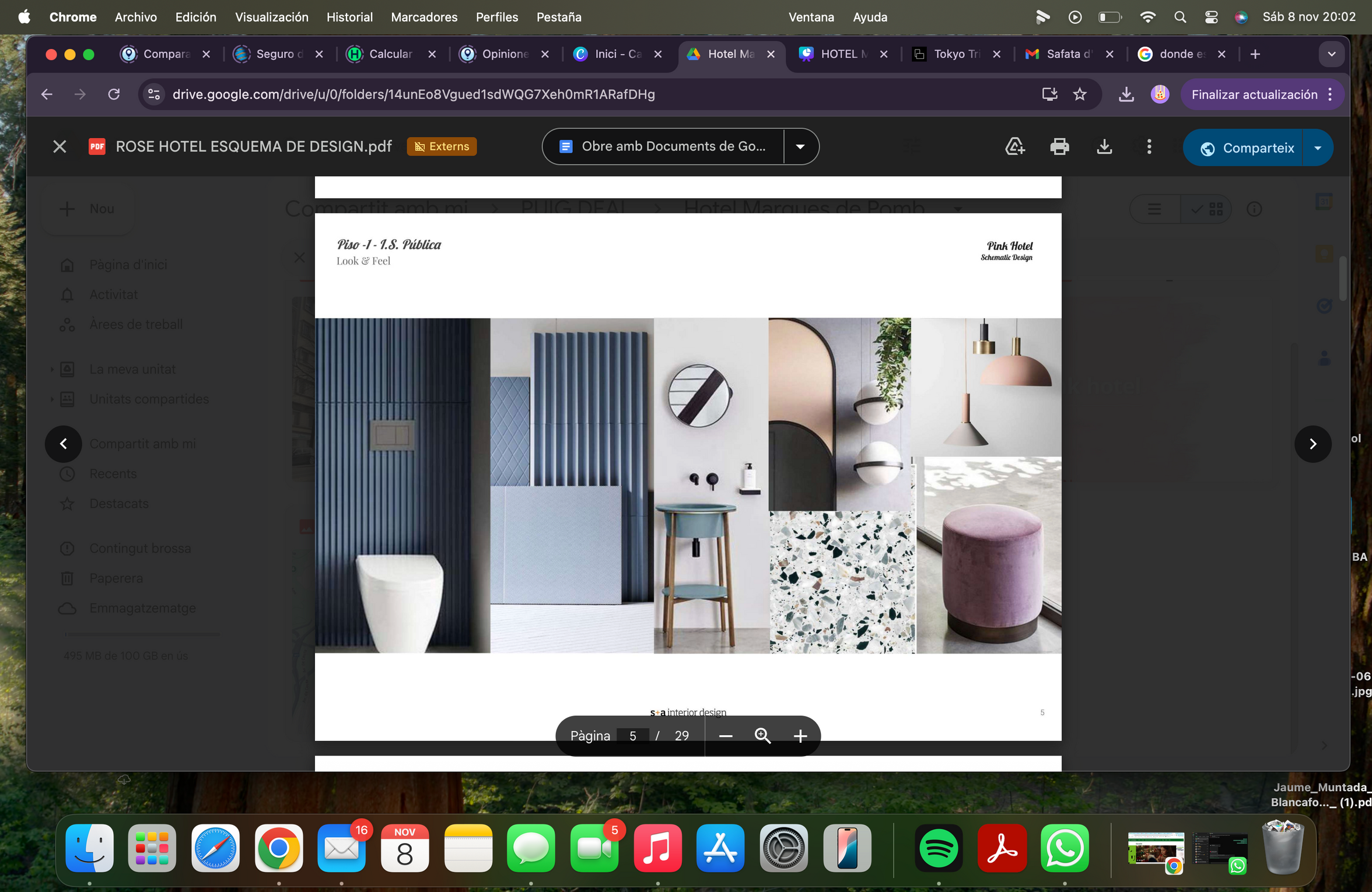Click the page number input field
Viewport: 1372px width, 892px height.
[x=633, y=736]
